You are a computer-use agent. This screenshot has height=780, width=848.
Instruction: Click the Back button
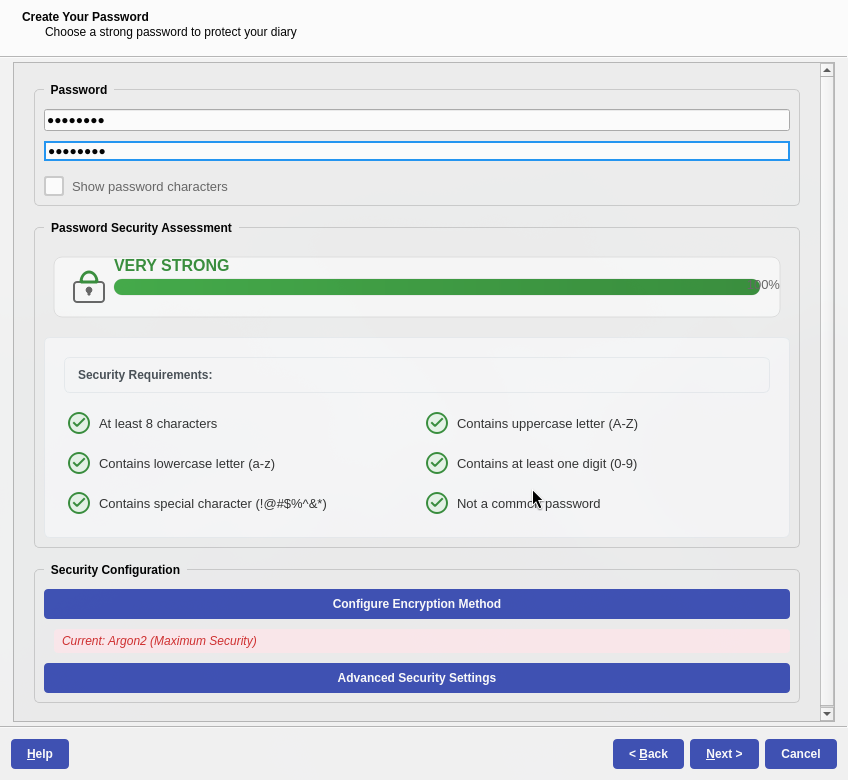648,753
